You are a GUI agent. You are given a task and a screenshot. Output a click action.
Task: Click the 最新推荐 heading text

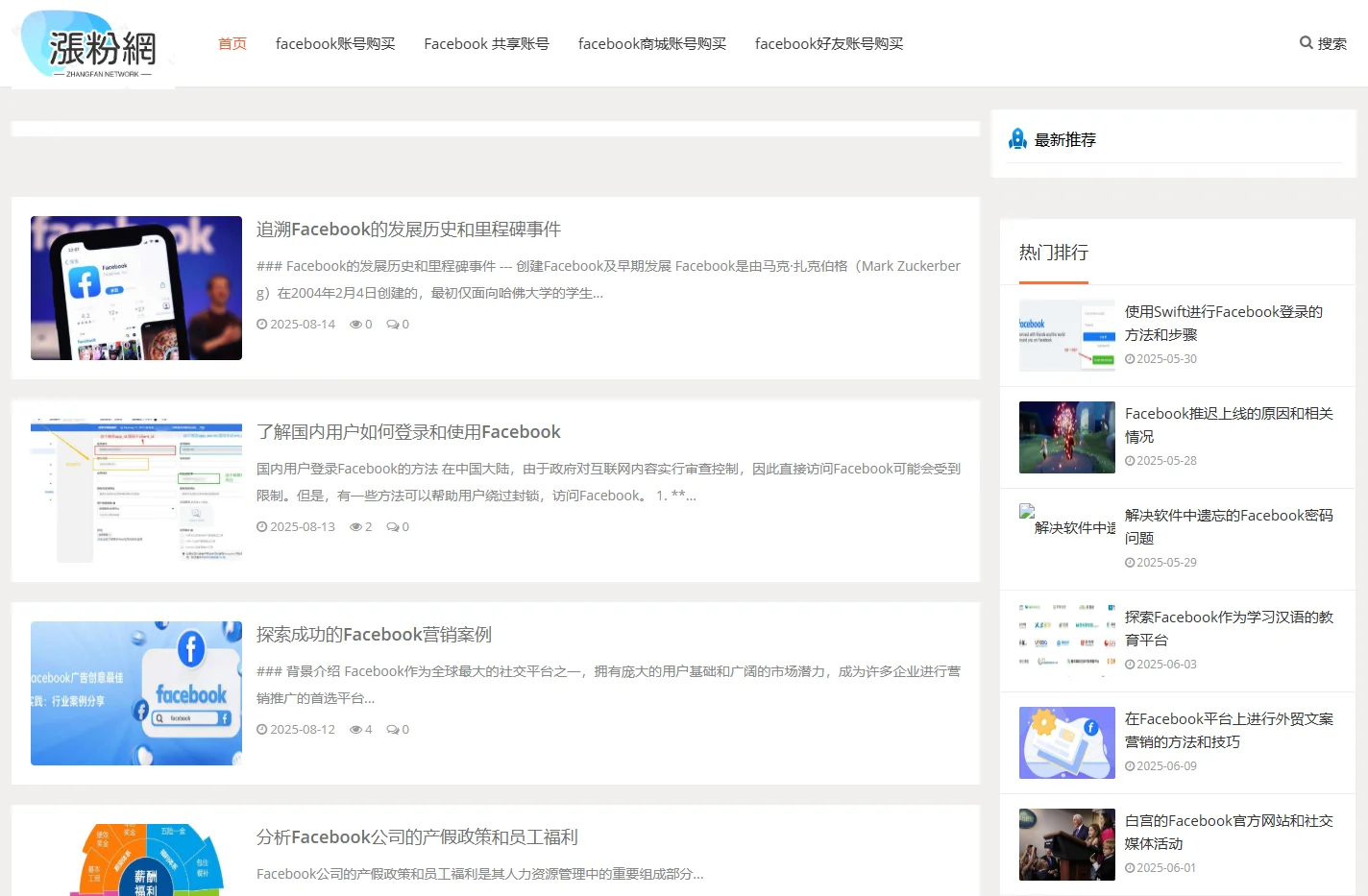[1065, 140]
